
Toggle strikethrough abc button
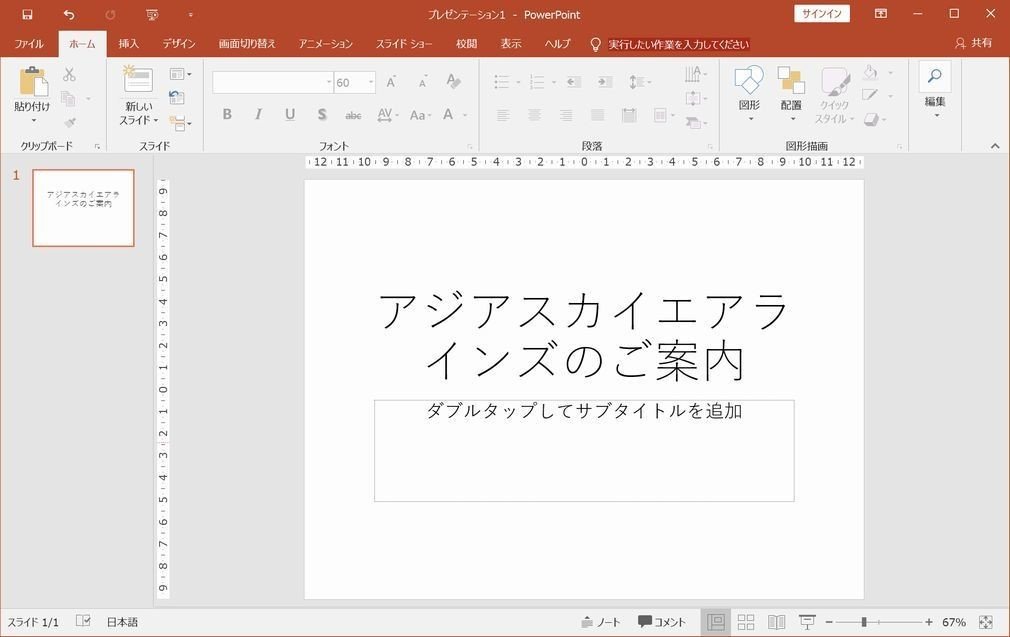coord(353,115)
